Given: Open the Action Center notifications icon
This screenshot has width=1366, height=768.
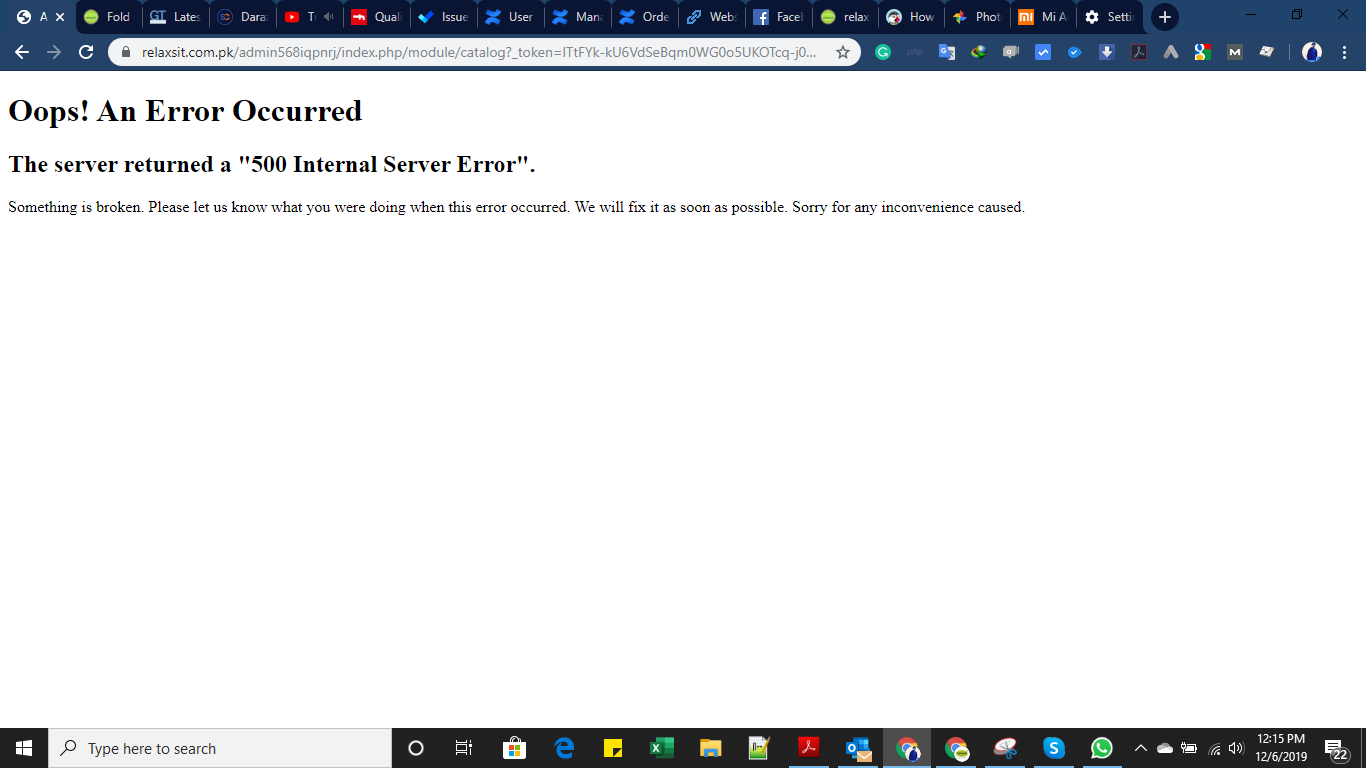Looking at the screenshot, I should [1336, 749].
